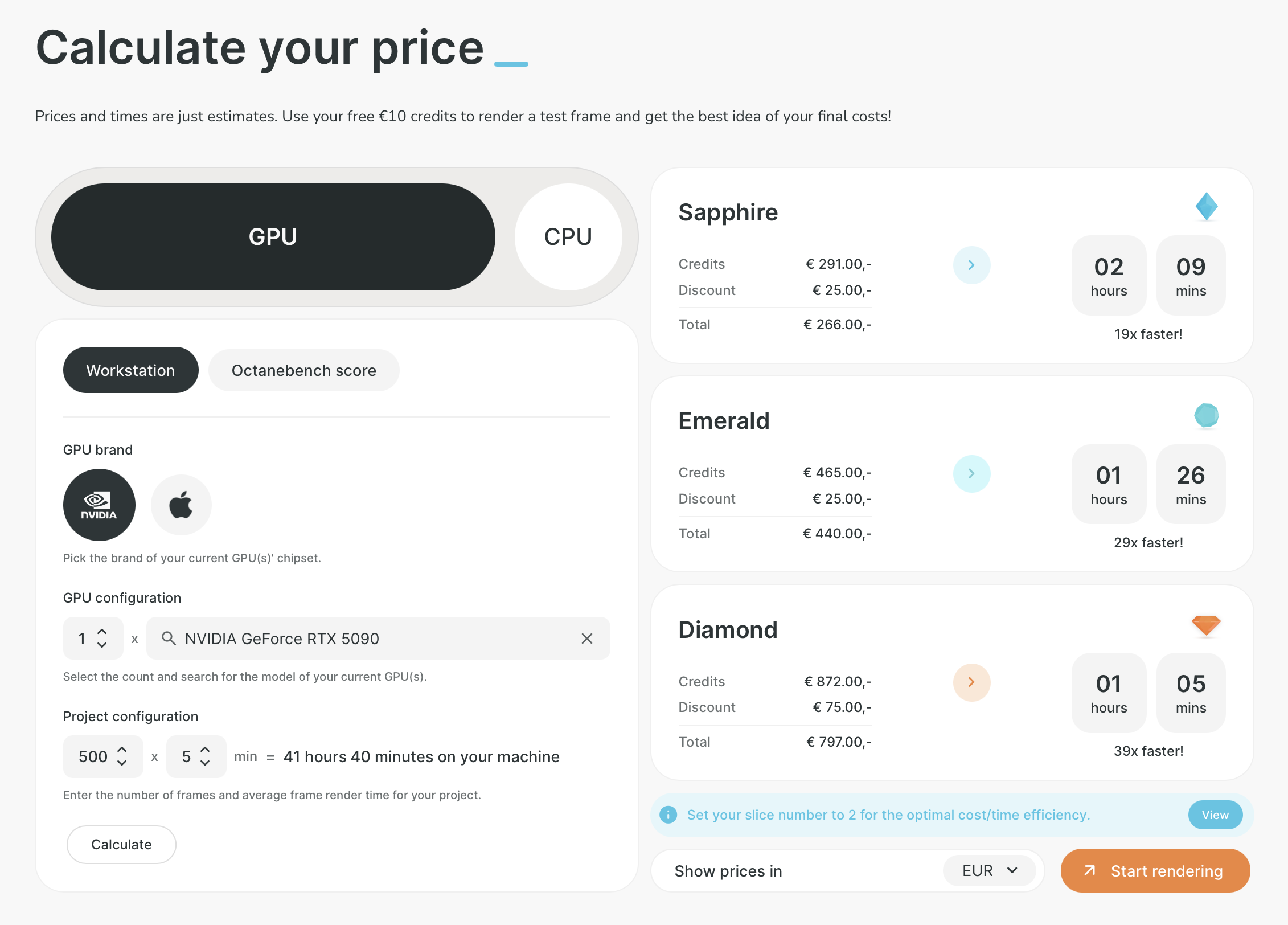Click the Sapphire gem icon
The image size is (1288, 925).
coord(1206,206)
